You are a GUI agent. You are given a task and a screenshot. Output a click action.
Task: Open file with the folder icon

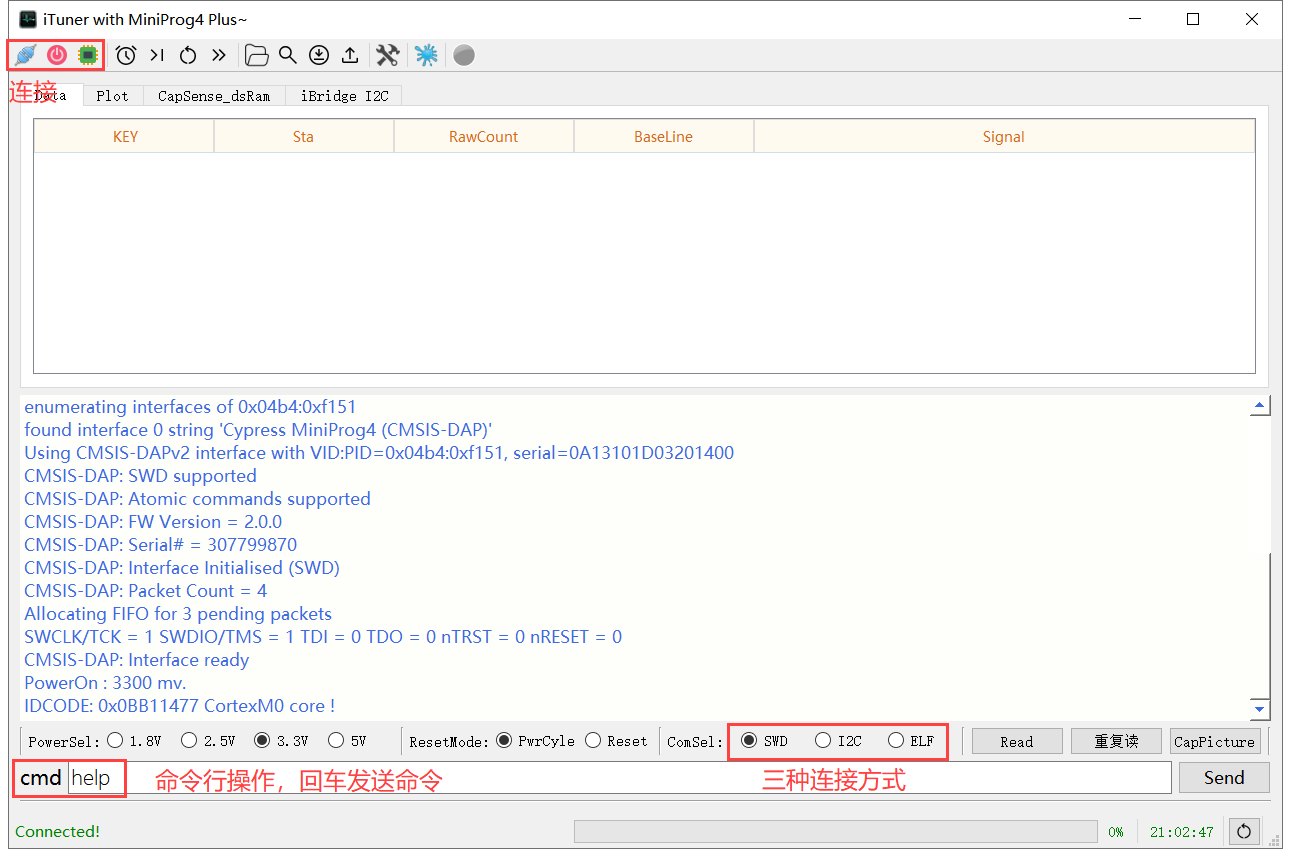(257, 55)
